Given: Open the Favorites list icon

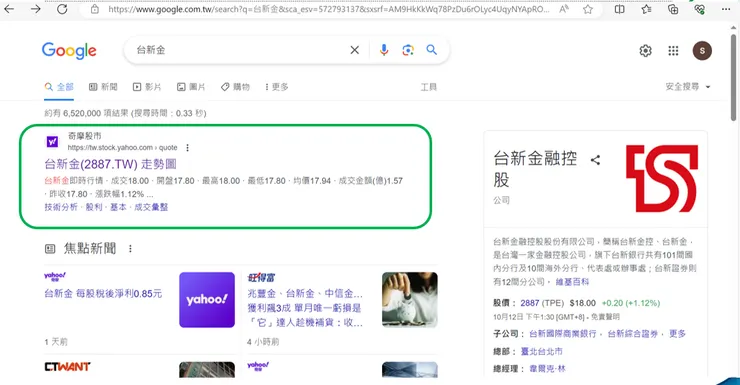Looking at the screenshot, I should tap(647, 9).
